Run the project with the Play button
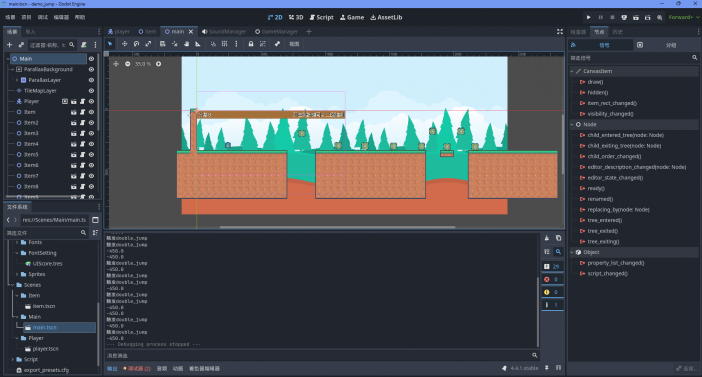 [x=589, y=17]
